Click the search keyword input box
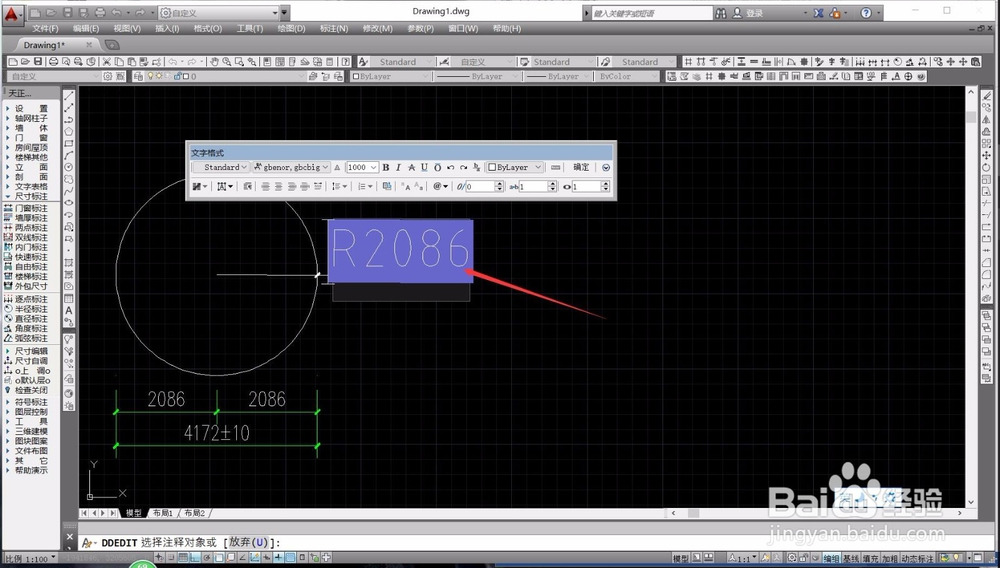1000x568 pixels. click(651, 13)
